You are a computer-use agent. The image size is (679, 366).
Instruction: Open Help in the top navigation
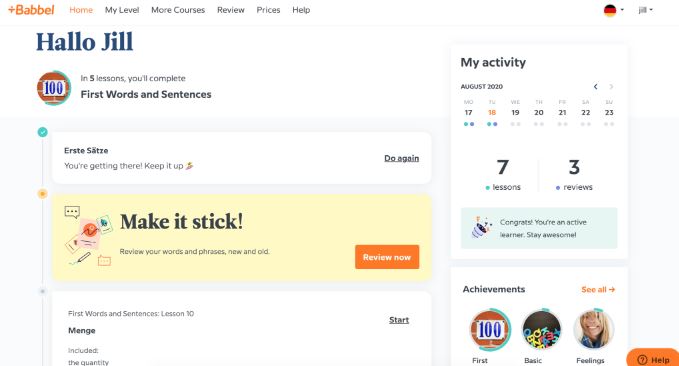[301, 10]
